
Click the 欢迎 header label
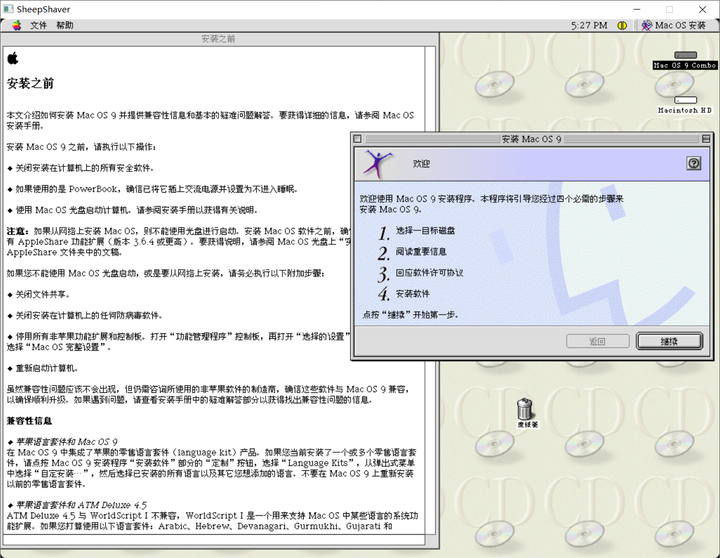point(421,163)
